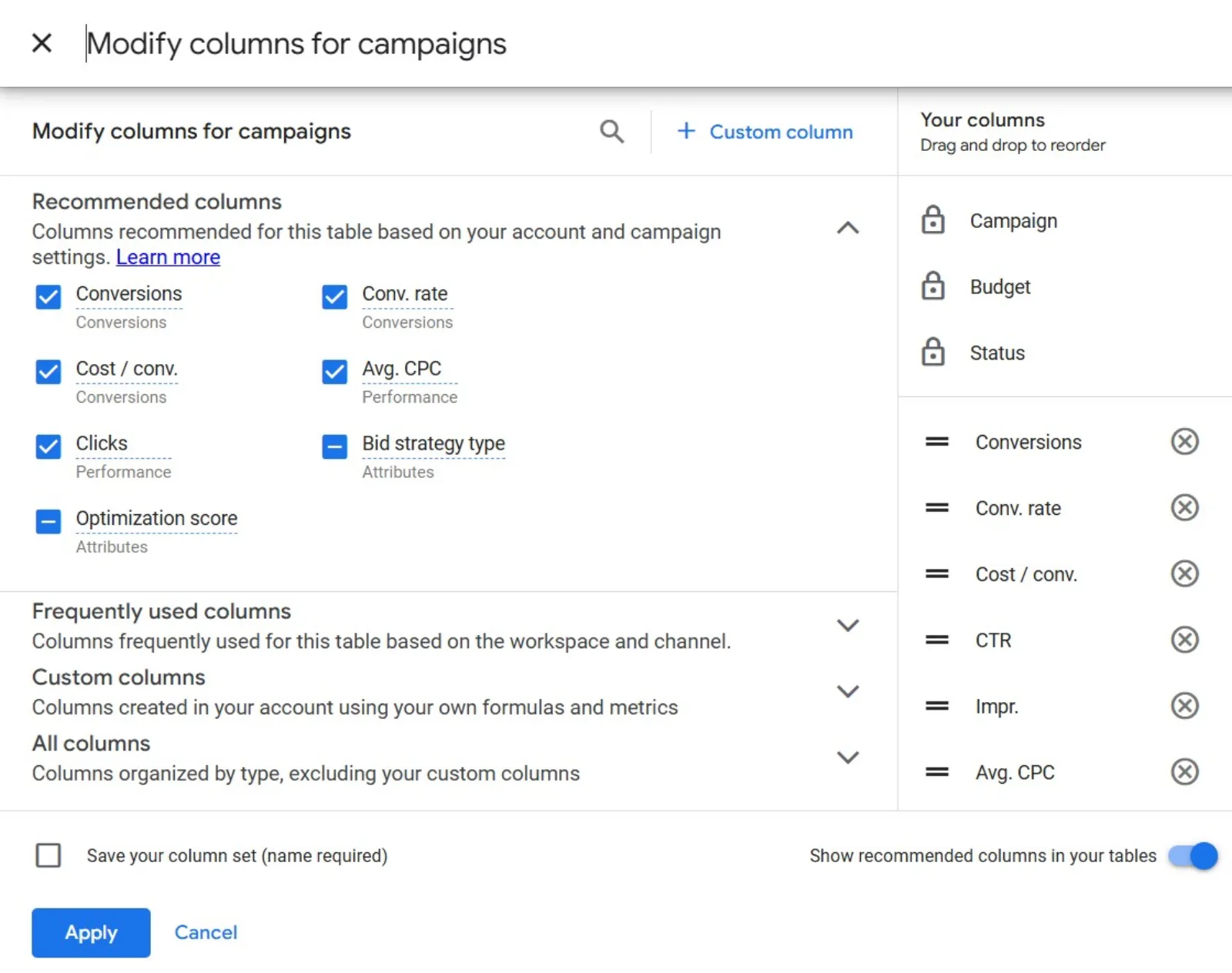
Task: Turn off Show recommended columns switch
Action: point(1193,856)
